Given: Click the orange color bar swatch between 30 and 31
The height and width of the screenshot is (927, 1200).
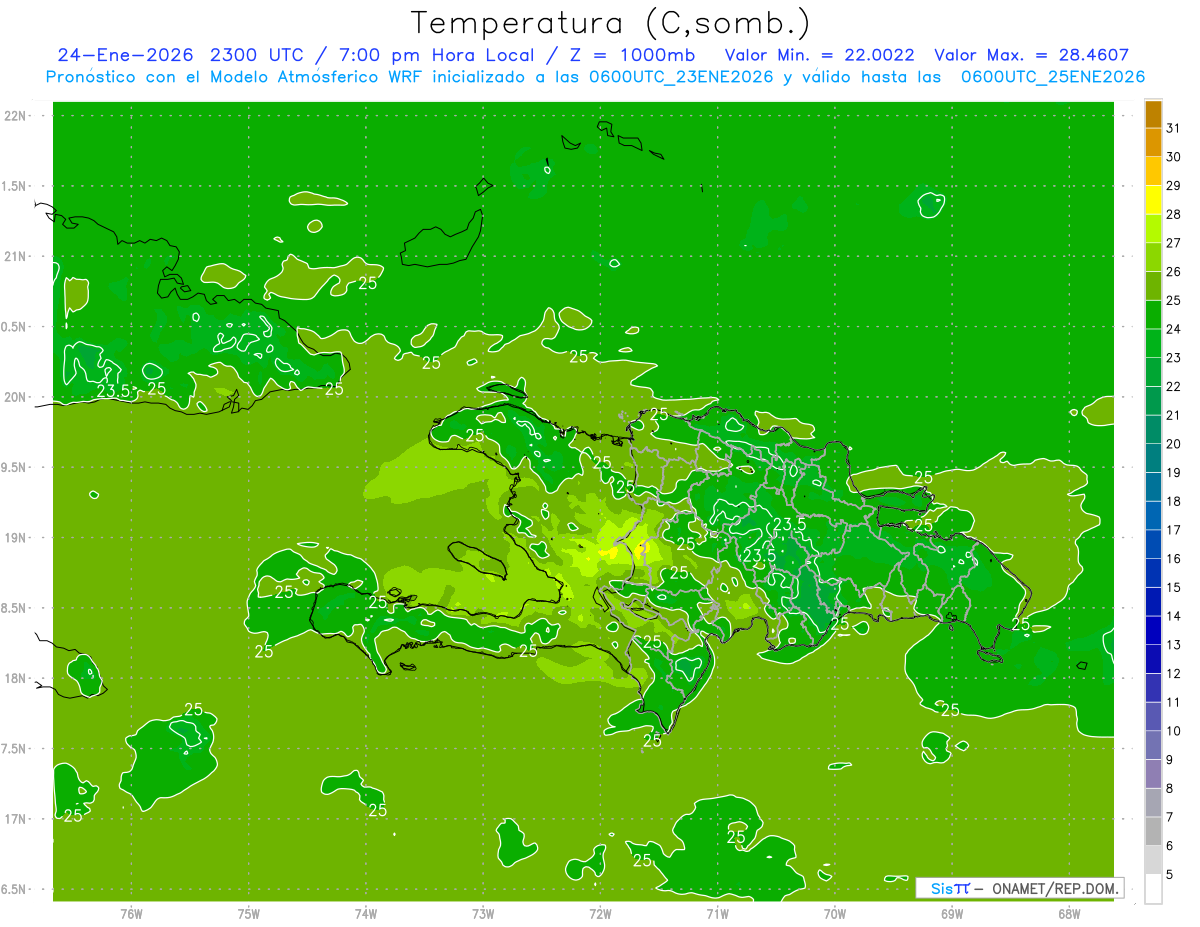Looking at the screenshot, I should [x=1153, y=143].
